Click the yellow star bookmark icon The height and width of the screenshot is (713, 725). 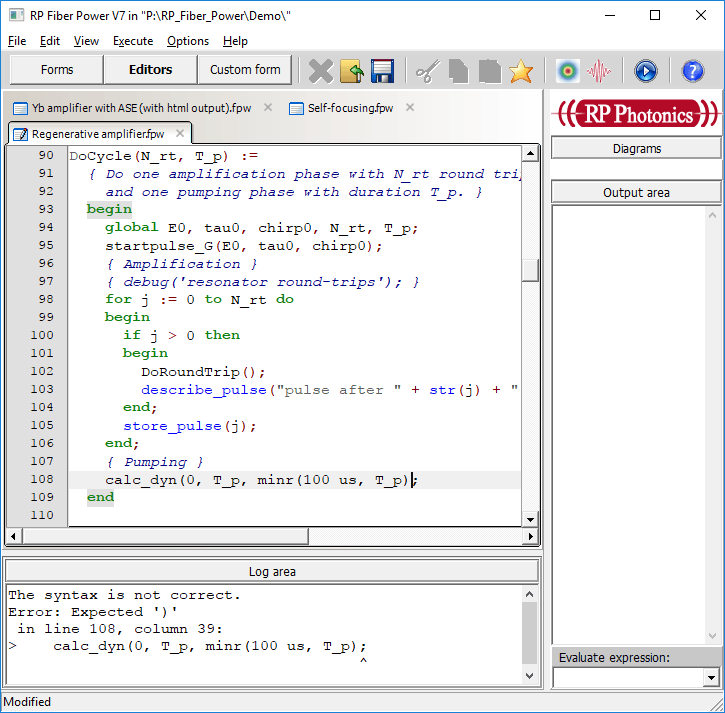(x=521, y=71)
